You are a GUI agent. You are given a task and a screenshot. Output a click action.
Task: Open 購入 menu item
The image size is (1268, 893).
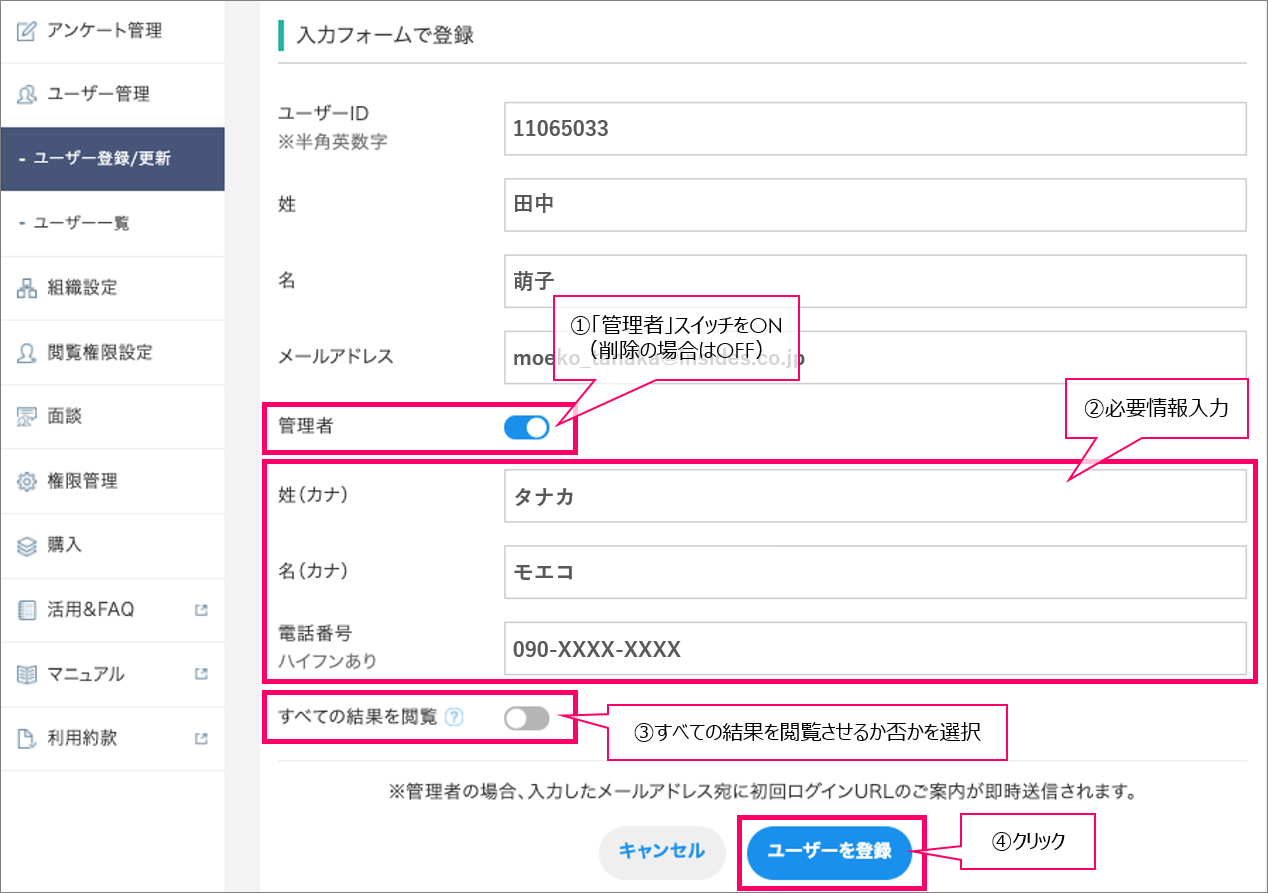coord(112,546)
